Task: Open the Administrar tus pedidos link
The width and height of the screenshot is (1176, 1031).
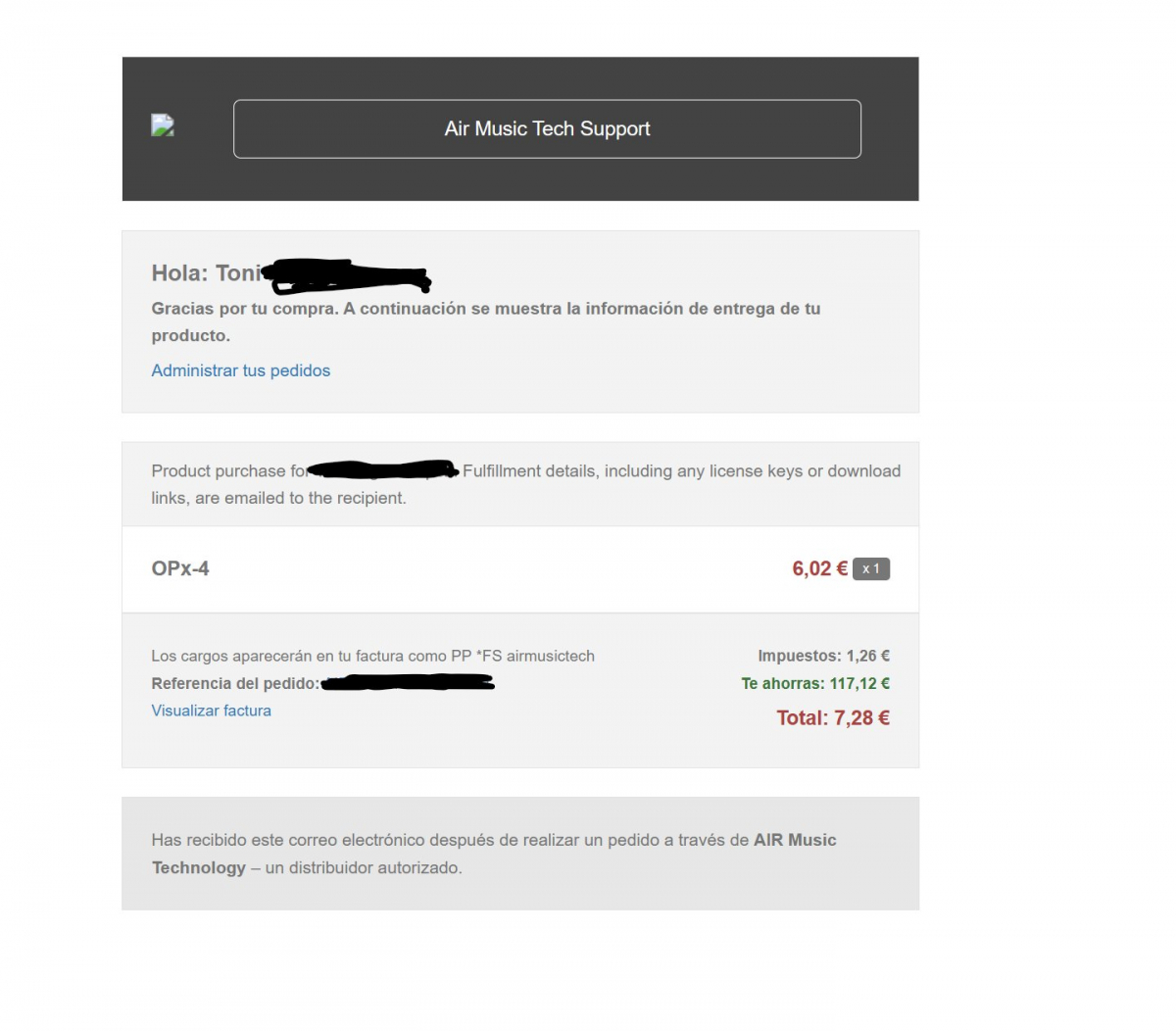Action: click(x=241, y=370)
